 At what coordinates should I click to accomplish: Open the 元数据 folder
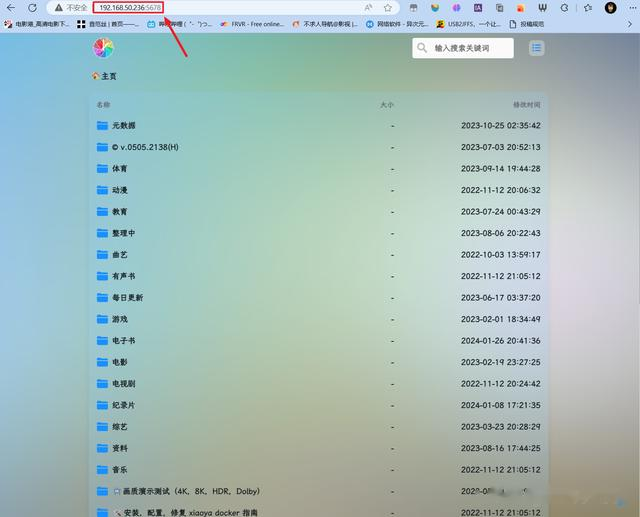click(x=318, y=125)
